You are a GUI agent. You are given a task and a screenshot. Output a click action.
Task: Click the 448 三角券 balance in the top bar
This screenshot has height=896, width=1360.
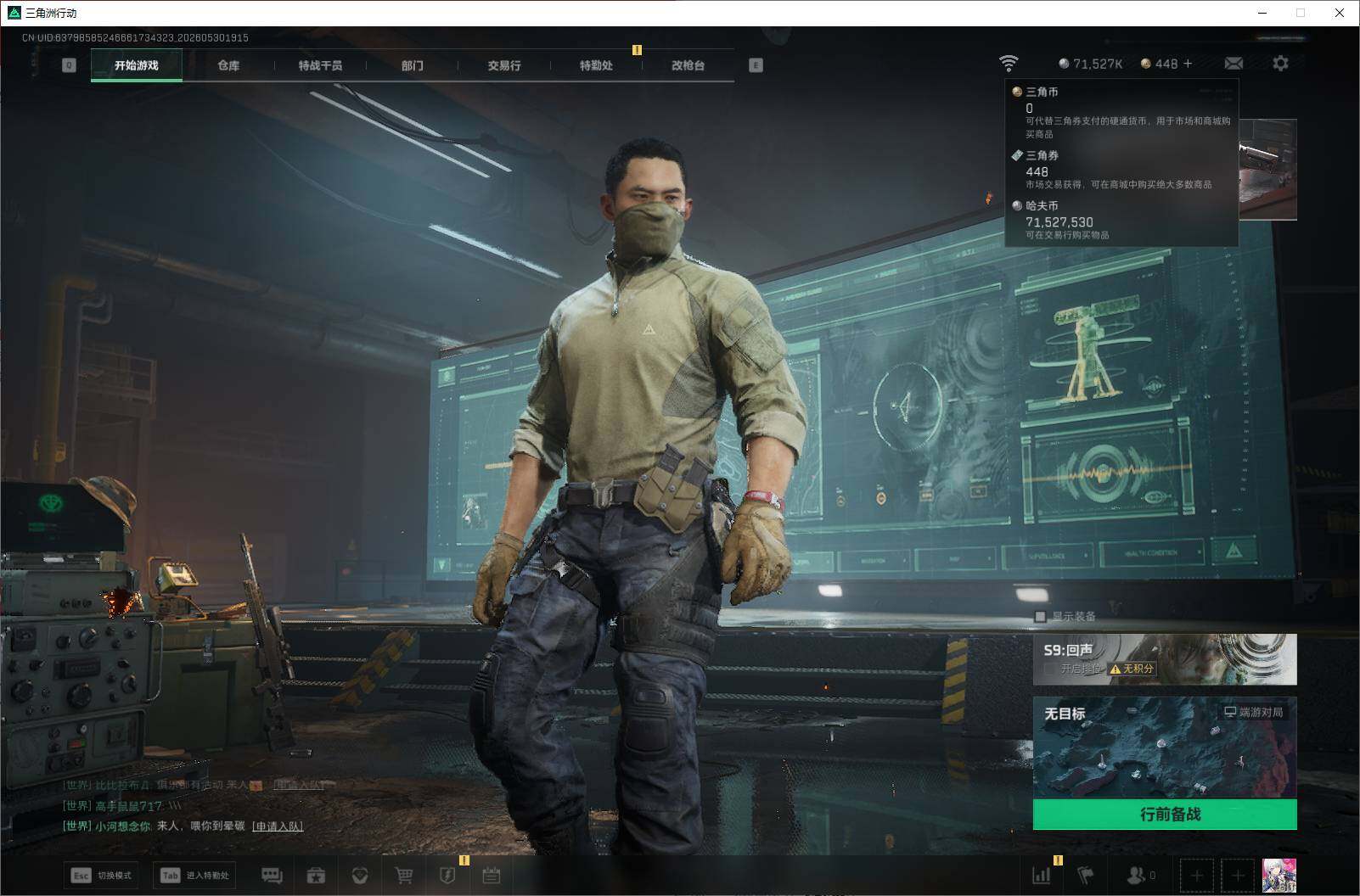tap(1159, 64)
